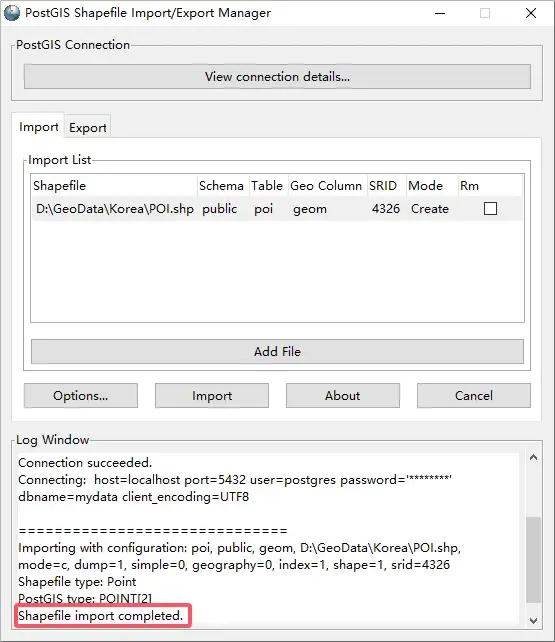Edit the SRID value 4326
The width and height of the screenshot is (555, 642).
[386, 209]
